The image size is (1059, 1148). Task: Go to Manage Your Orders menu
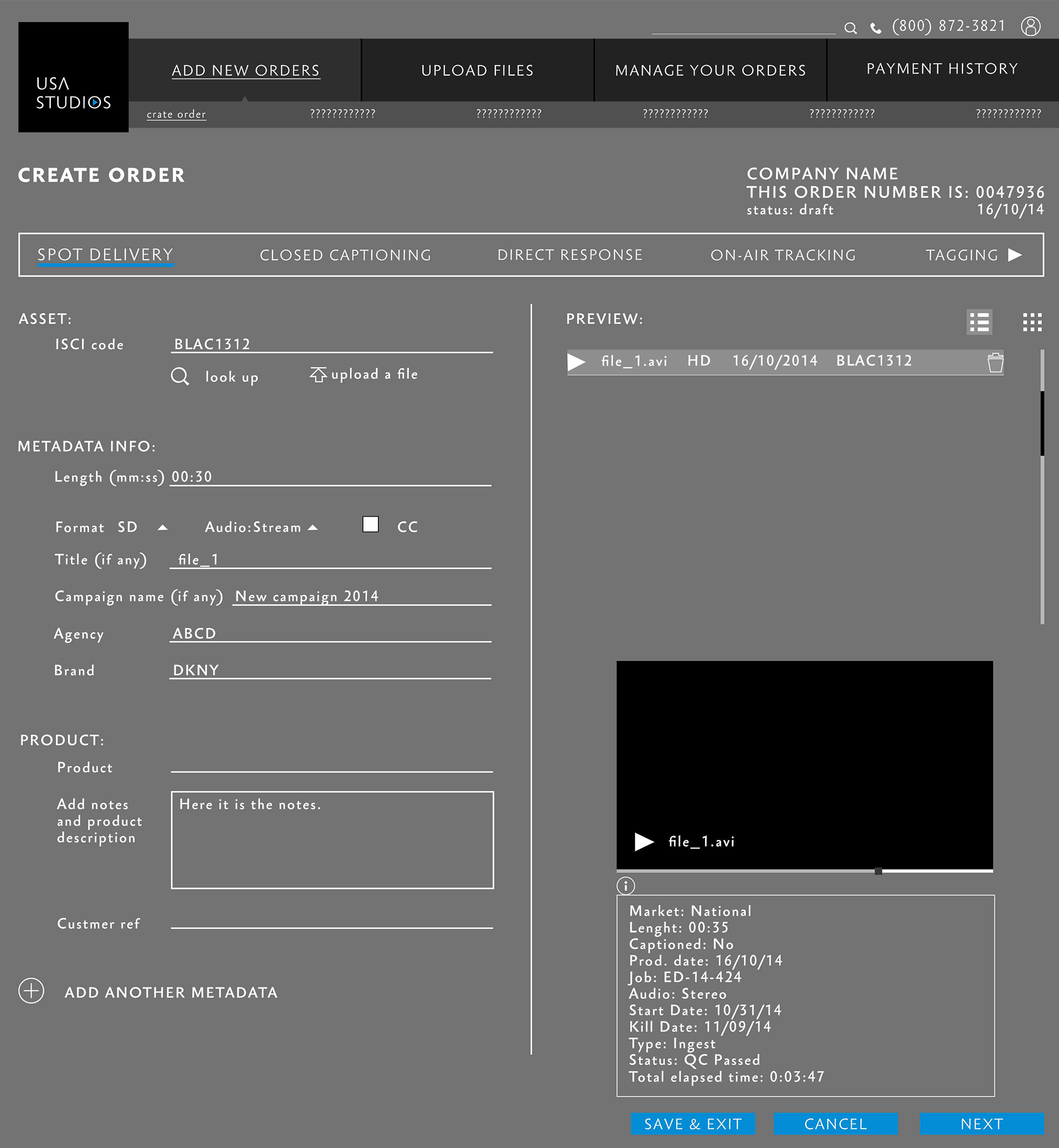710,70
